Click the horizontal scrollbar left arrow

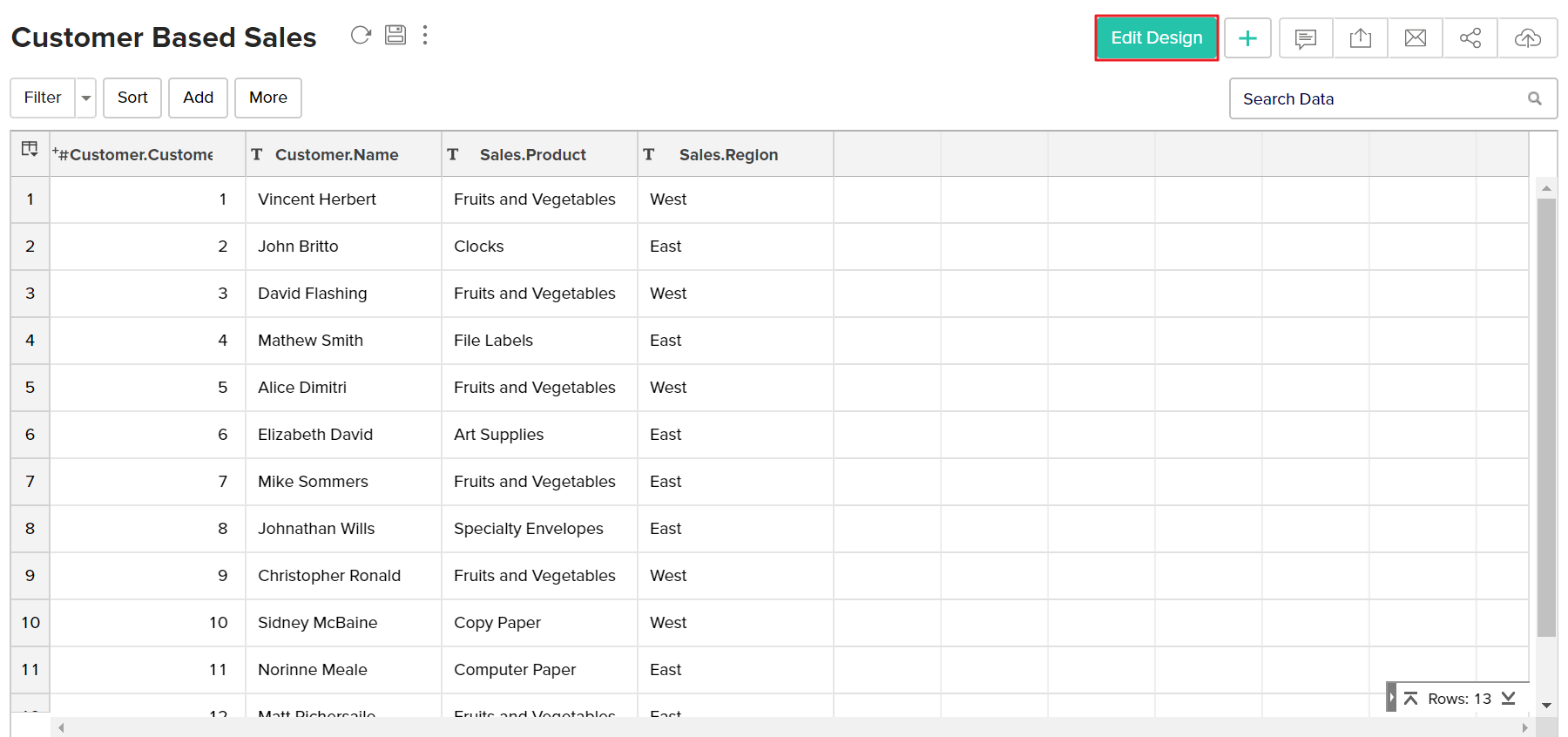point(61,727)
